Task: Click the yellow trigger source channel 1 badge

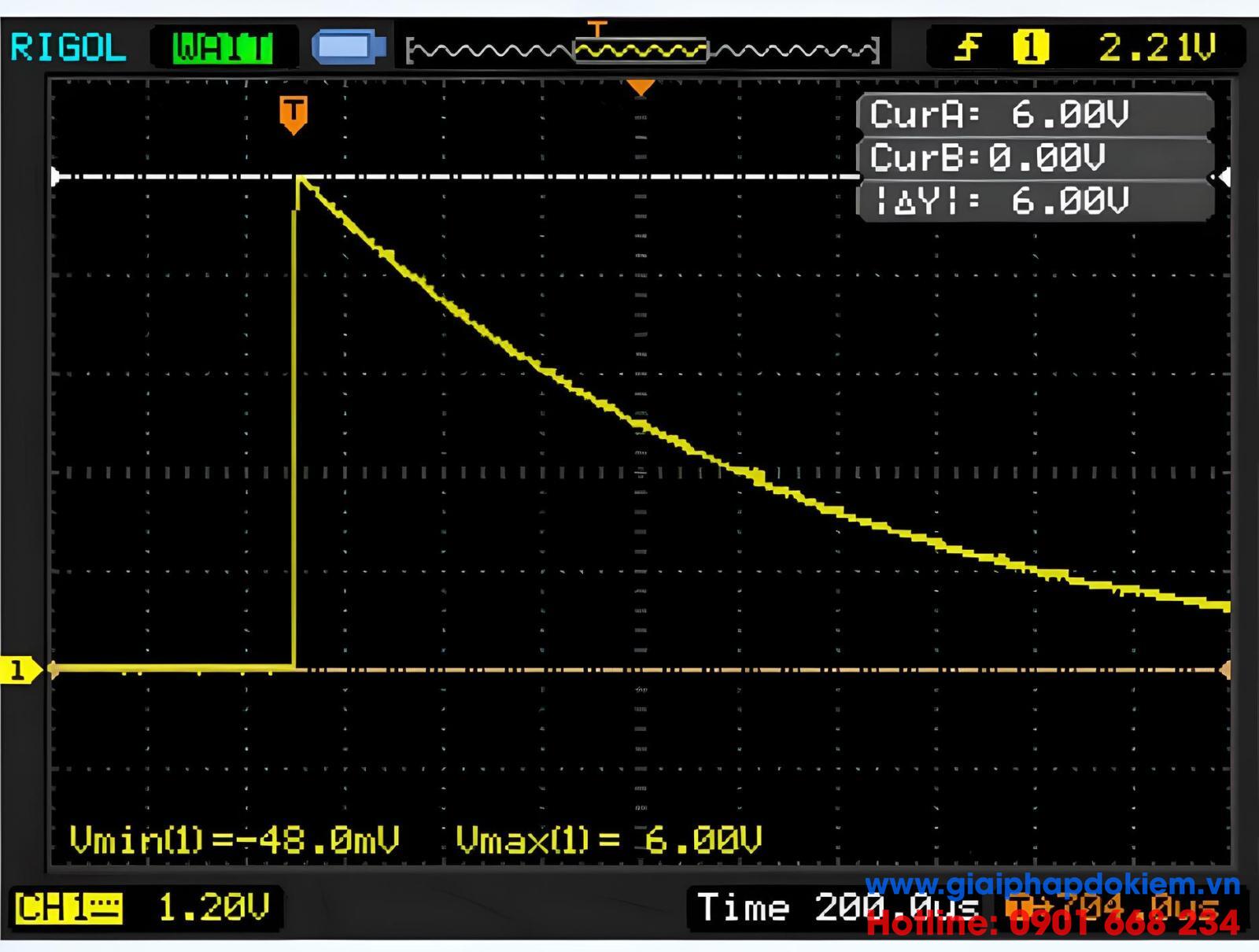Action: (x=1030, y=48)
